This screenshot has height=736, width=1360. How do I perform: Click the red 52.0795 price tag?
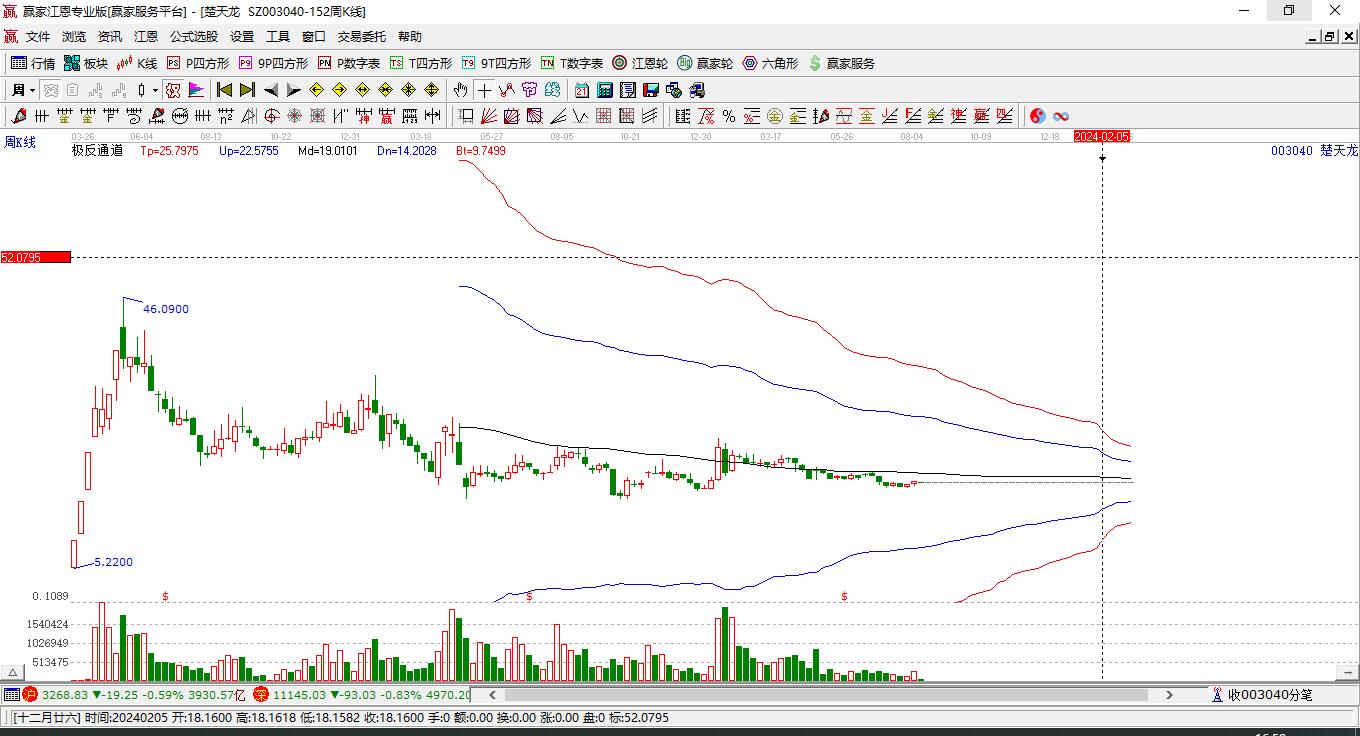36,257
